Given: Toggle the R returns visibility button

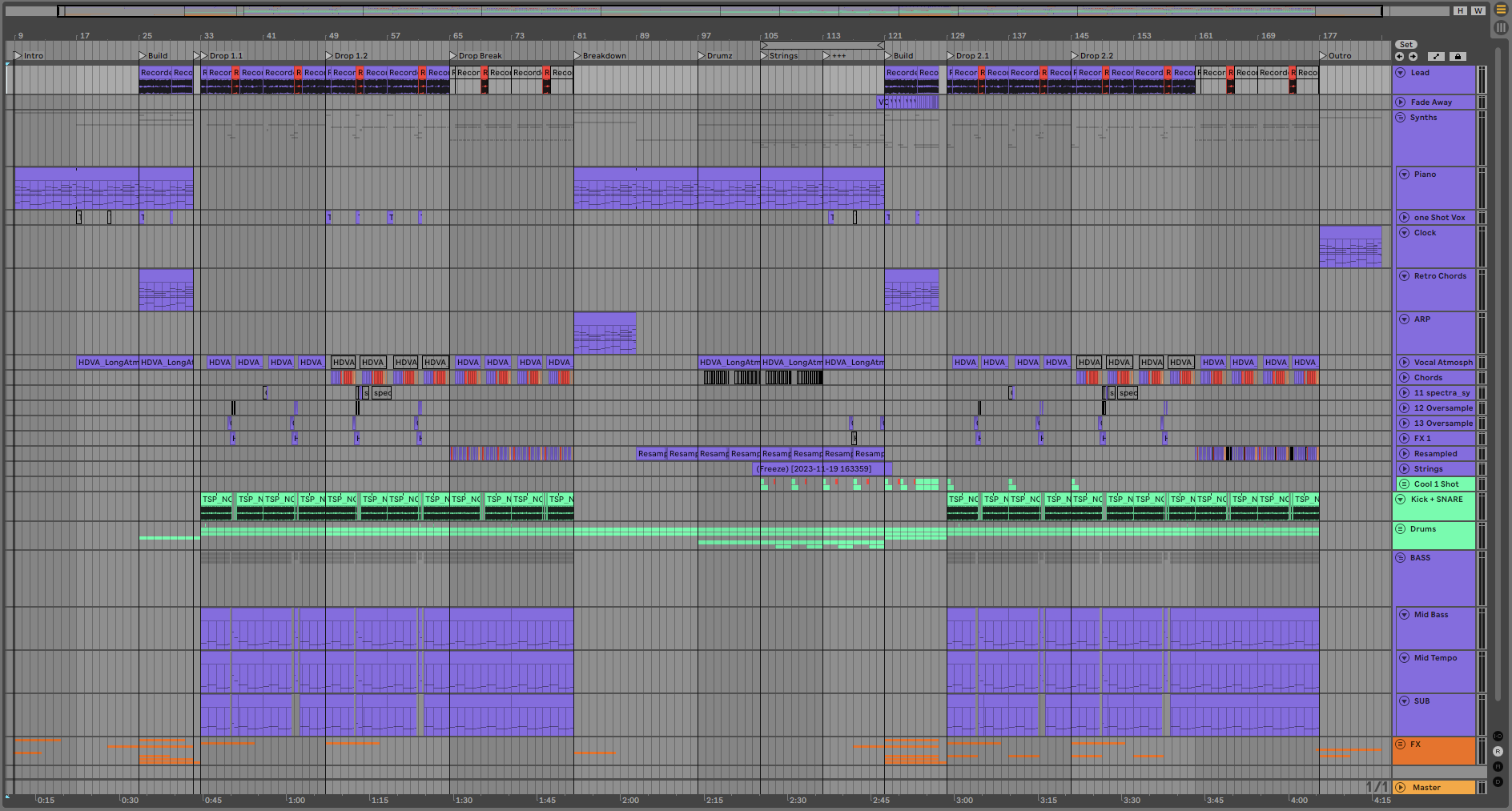Looking at the screenshot, I should click(x=1498, y=752).
